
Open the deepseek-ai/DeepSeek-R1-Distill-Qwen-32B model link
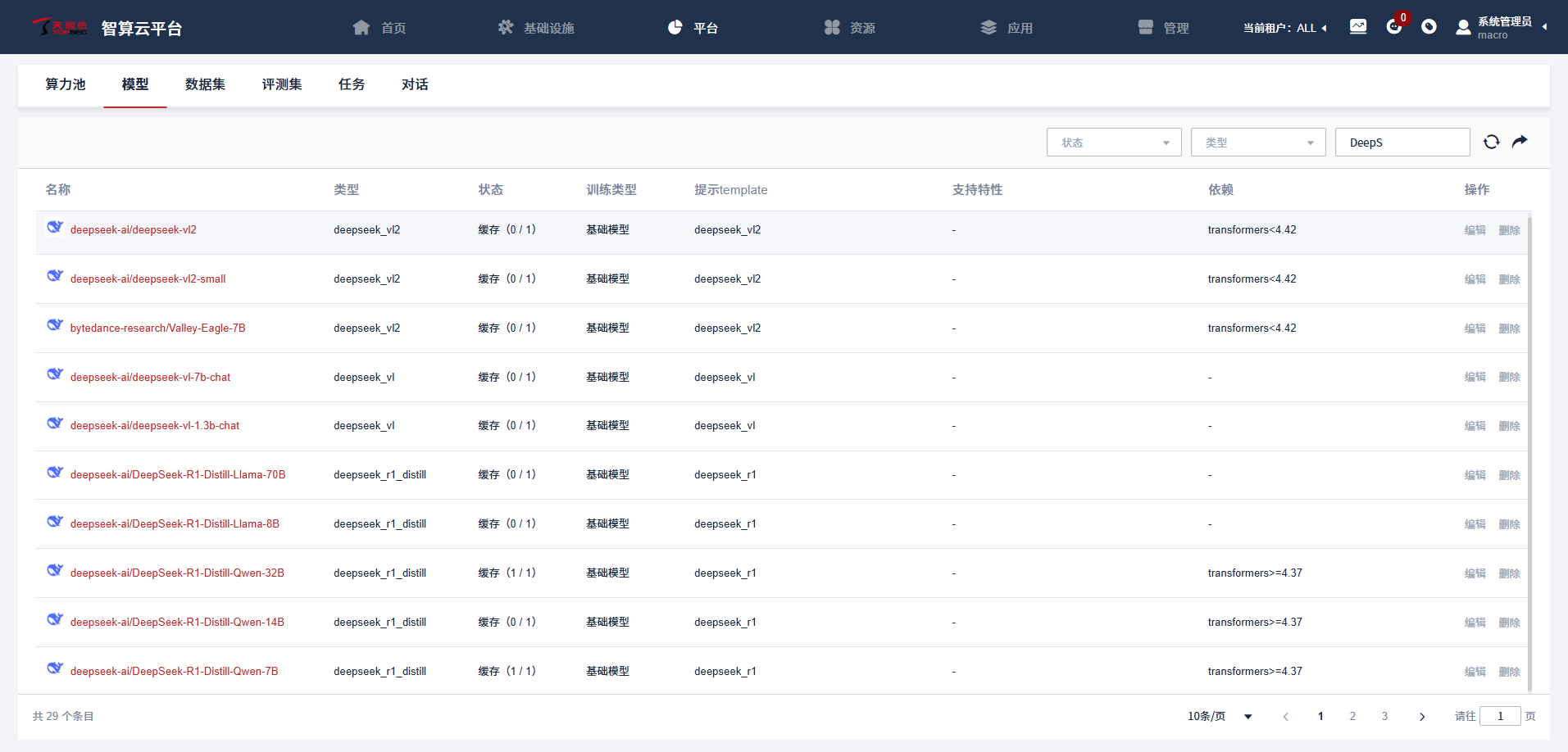(x=177, y=573)
